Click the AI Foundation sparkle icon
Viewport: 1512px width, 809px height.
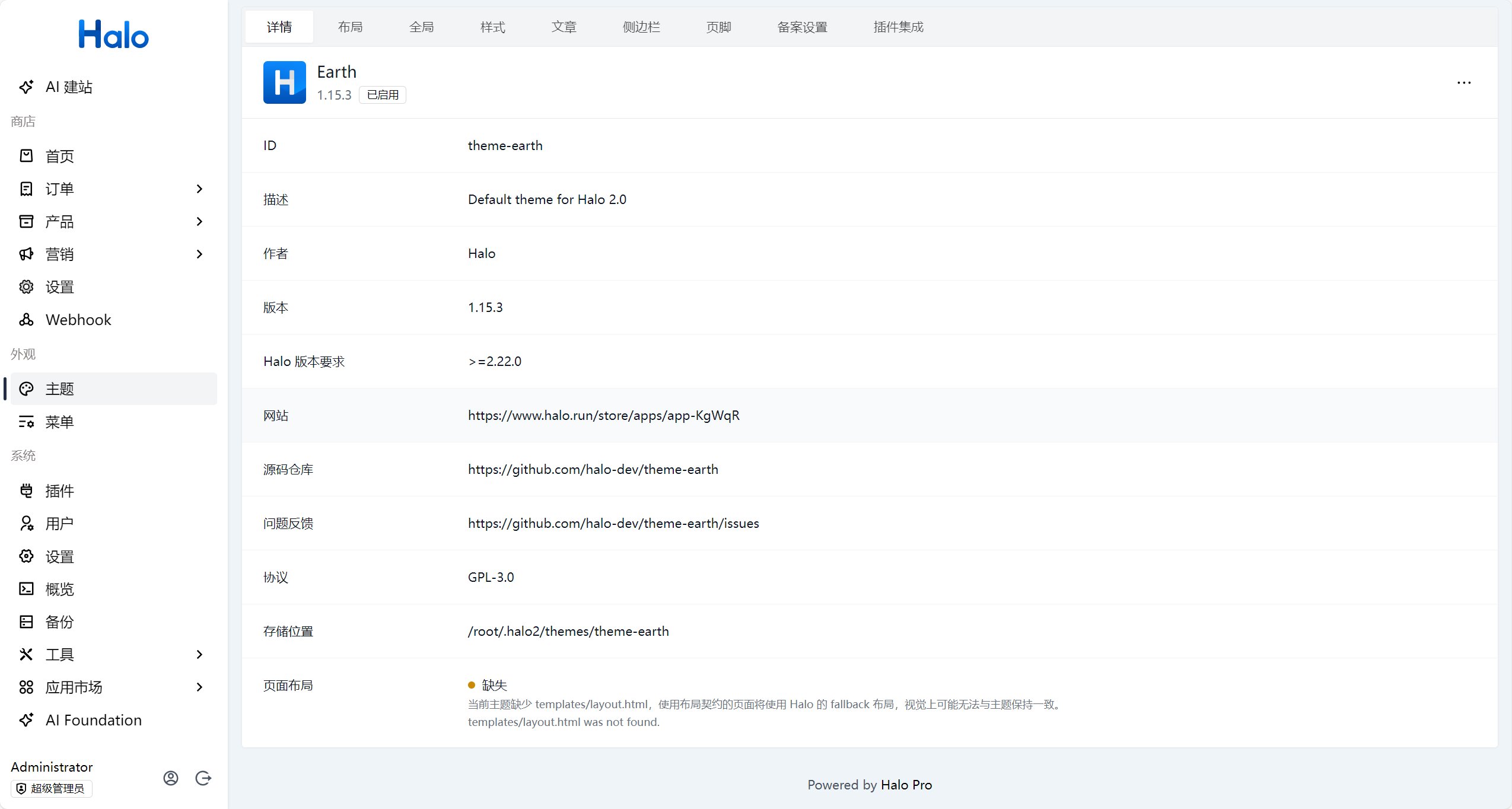pyautogui.click(x=26, y=720)
